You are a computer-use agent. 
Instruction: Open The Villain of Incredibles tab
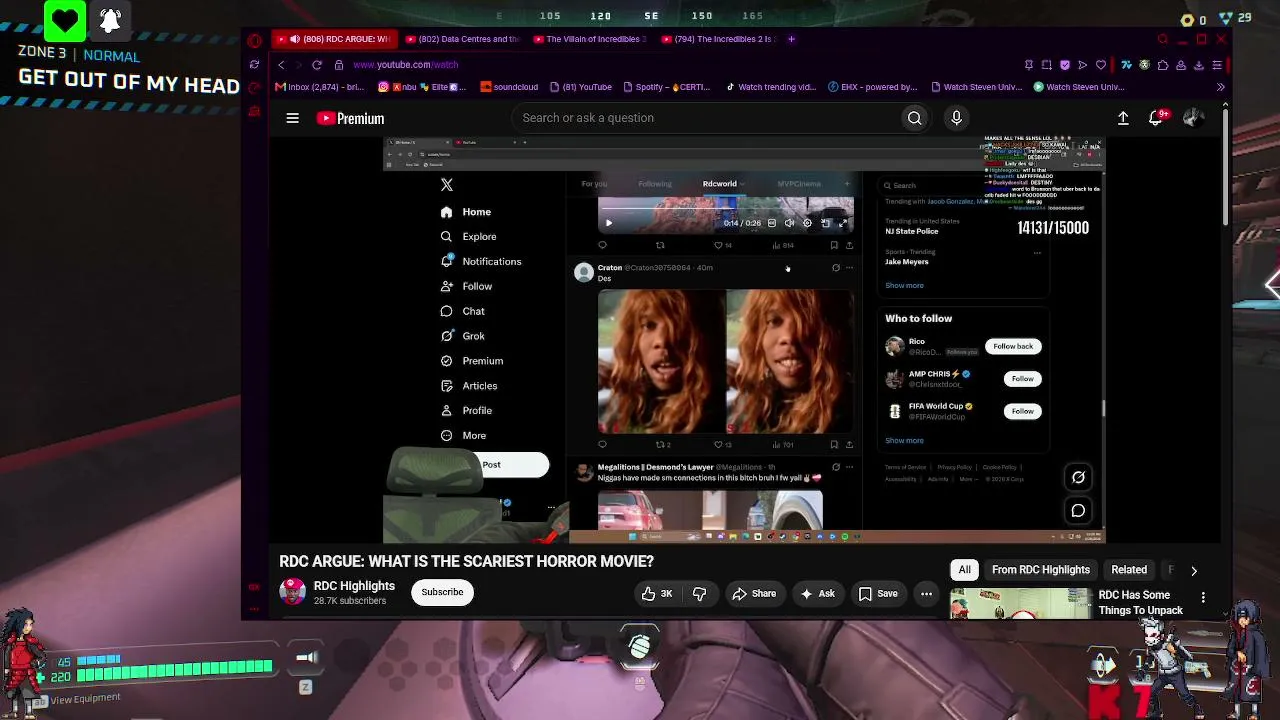[589, 39]
